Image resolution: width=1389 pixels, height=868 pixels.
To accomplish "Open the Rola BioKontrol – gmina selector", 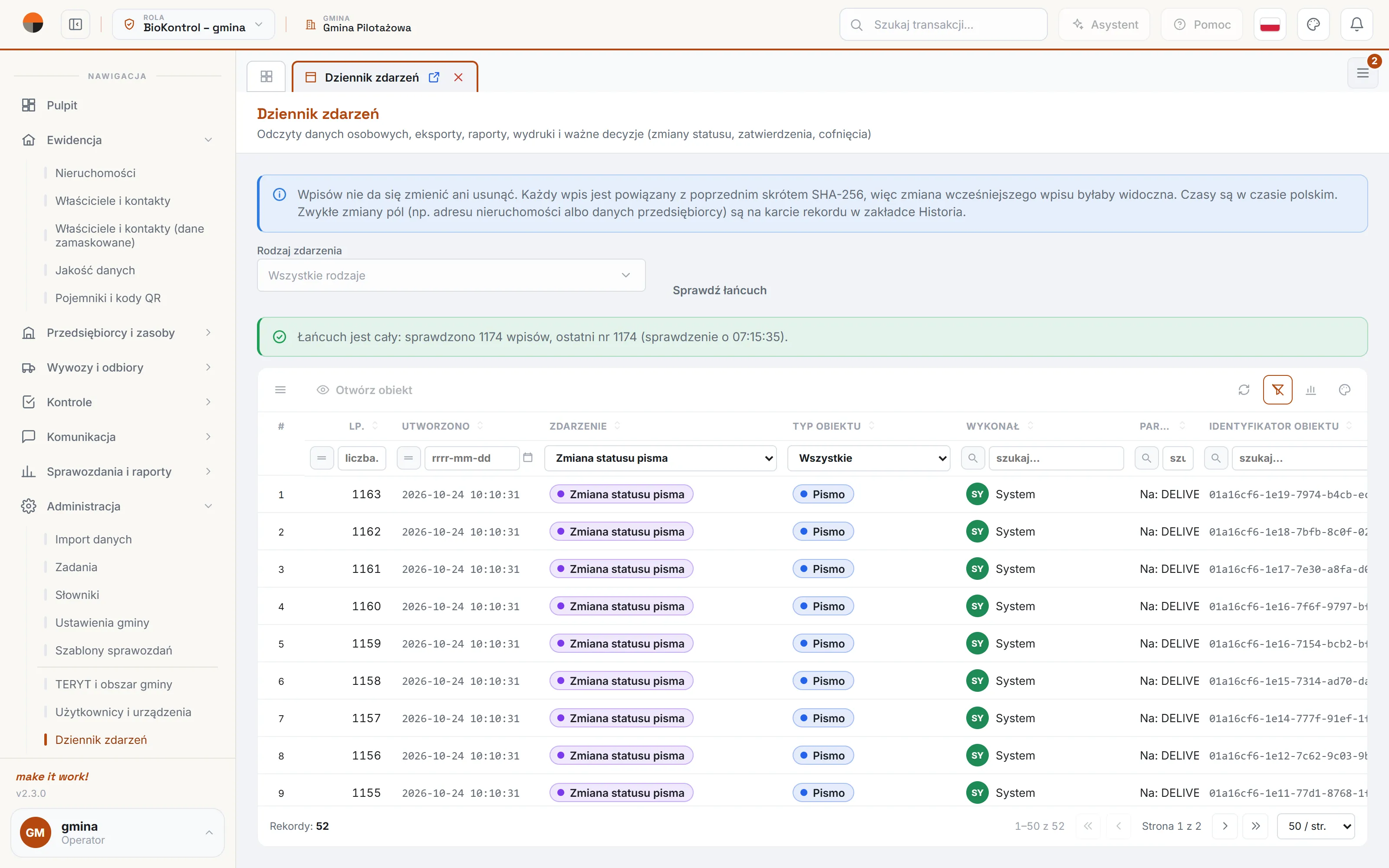I will click(194, 25).
